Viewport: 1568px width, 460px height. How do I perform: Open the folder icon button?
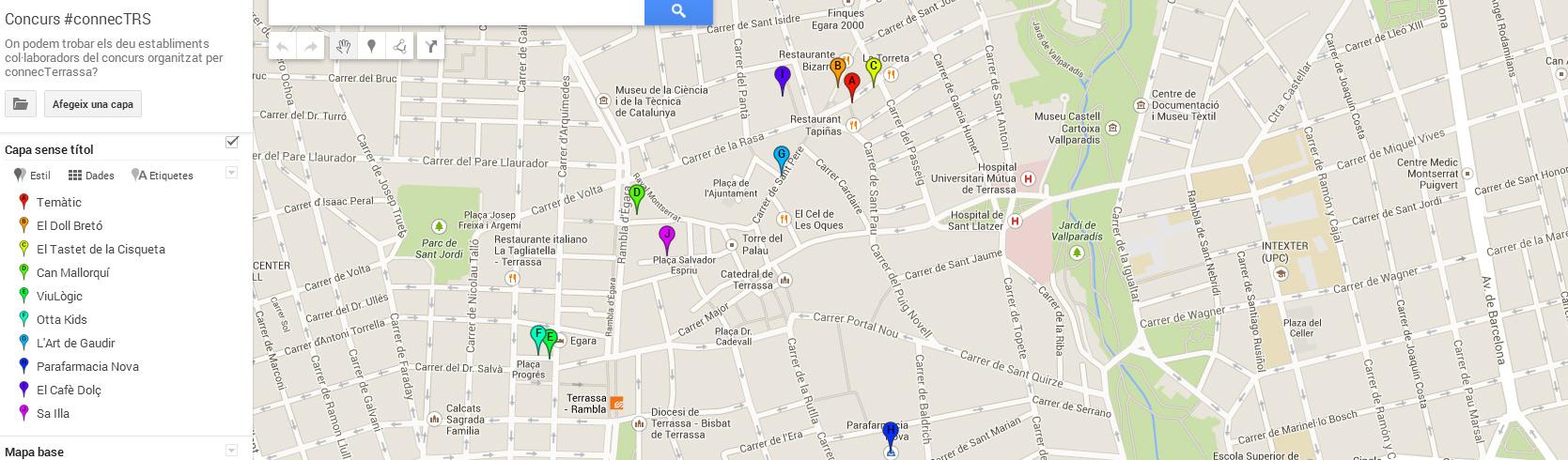pyautogui.click(x=21, y=104)
